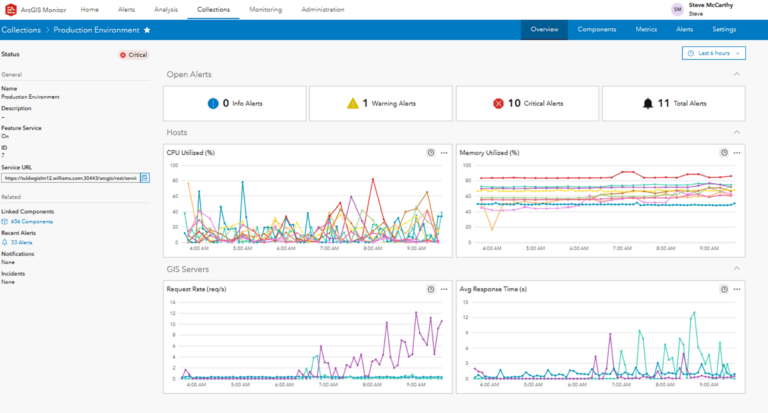Open the 11 Total Alerts card
This screenshot has height=413, width=768.
673,103
